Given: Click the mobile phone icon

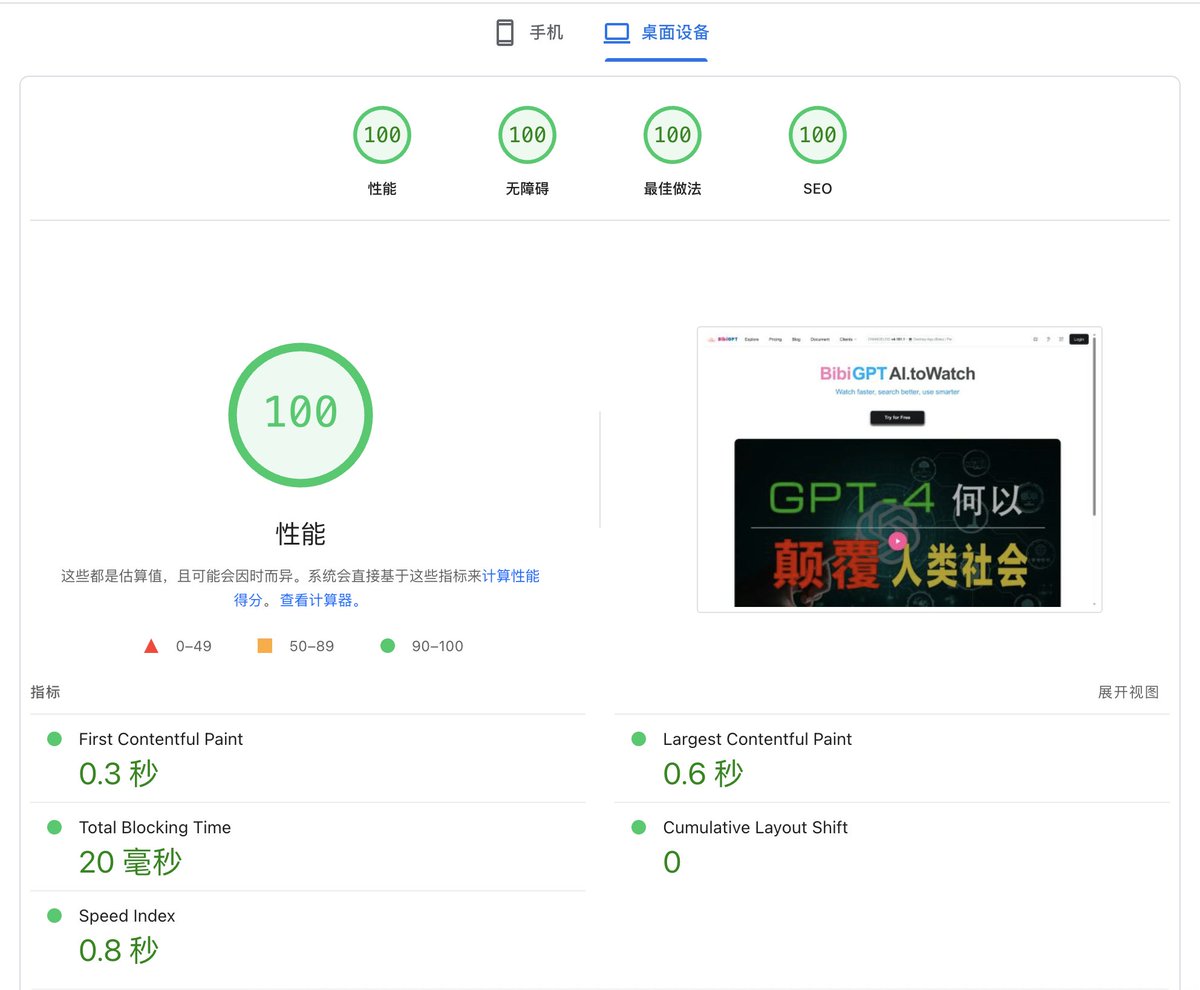Looking at the screenshot, I should coord(505,33).
